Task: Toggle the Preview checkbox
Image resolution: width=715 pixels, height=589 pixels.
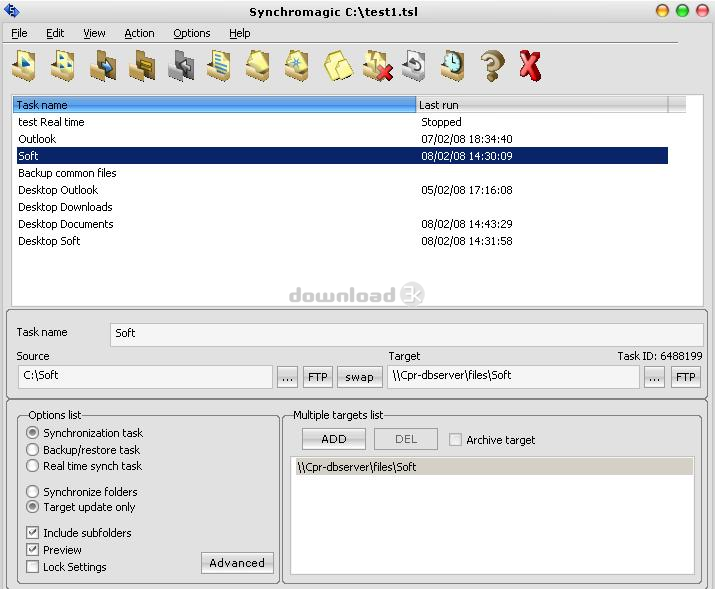Action: [32, 549]
